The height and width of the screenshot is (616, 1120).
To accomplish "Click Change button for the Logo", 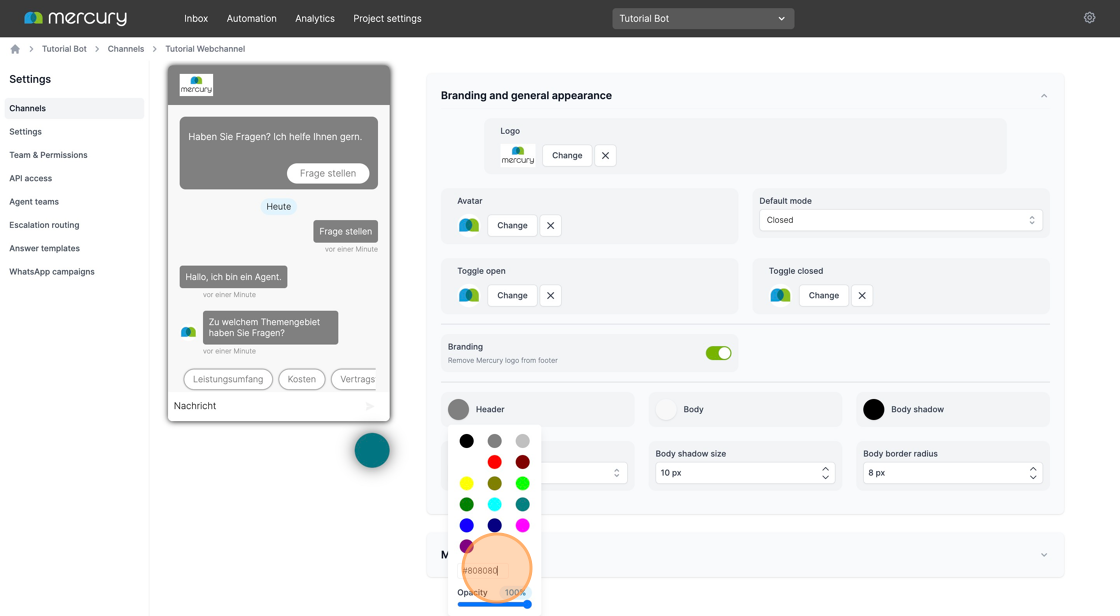I will pyautogui.click(x=567, y=156).
